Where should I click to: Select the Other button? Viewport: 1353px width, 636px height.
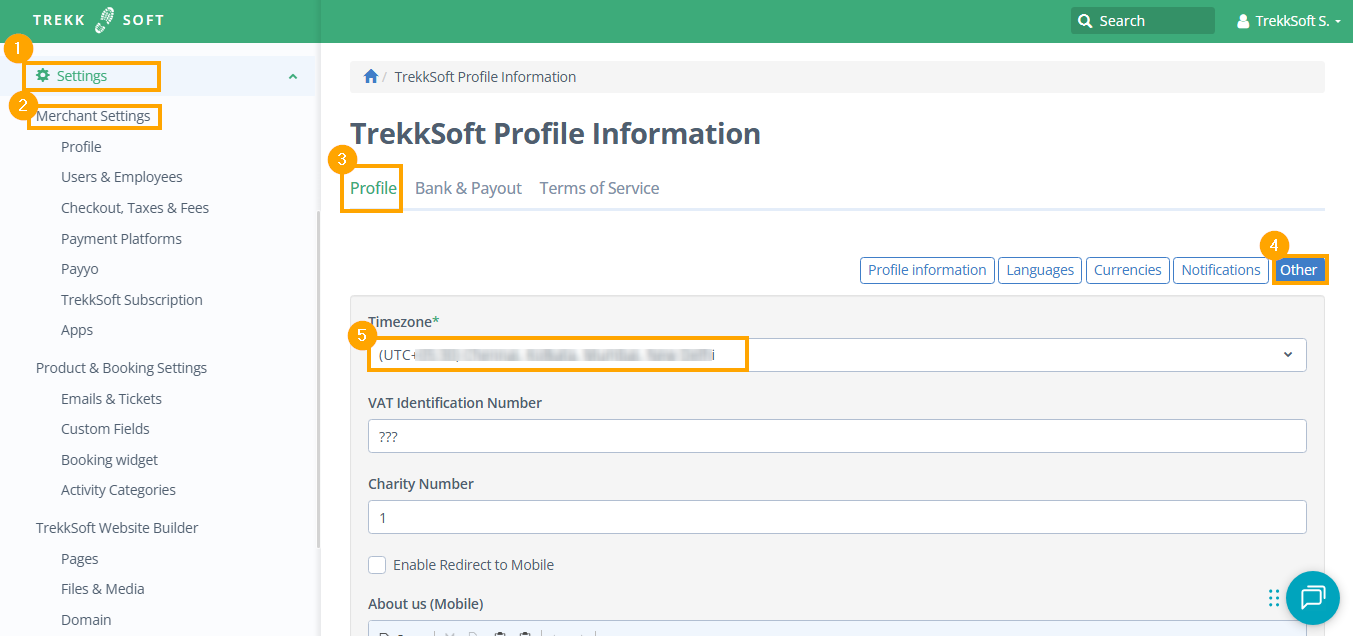click(1298, 270)
